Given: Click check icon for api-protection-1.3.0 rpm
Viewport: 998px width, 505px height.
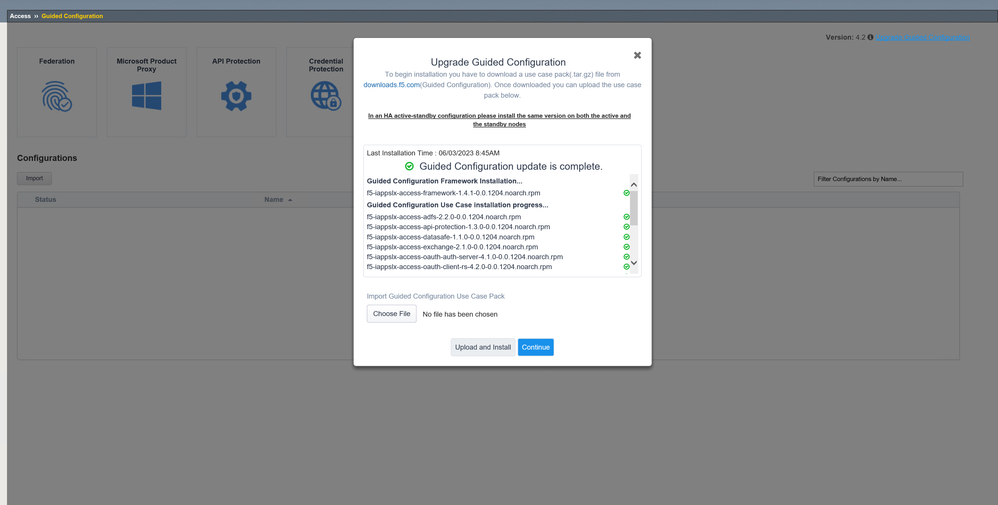Looking at the screenshot, I should pyautogui.click(x=626, y=227).
